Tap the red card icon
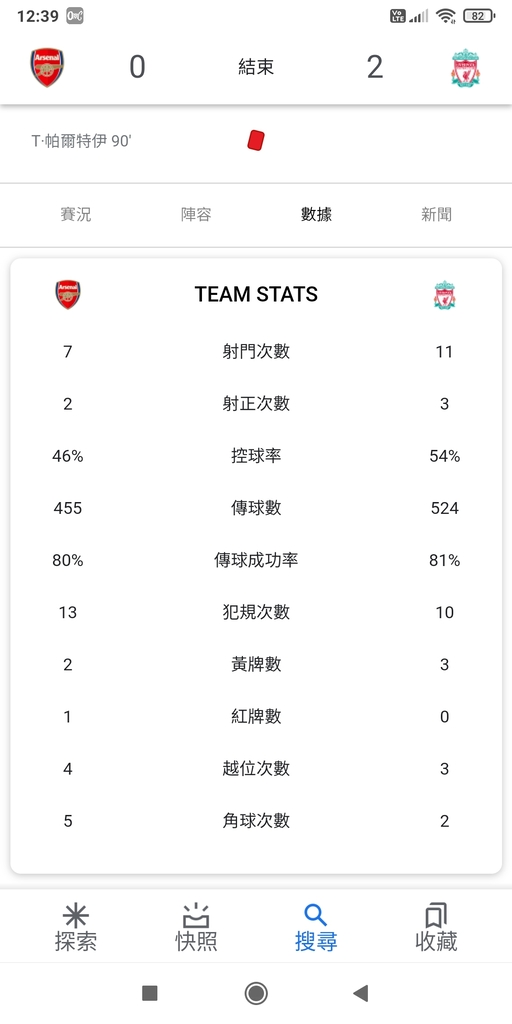The height and width of the screenshot is (1024, 512). pyautogui.click(x=256, y=140)
